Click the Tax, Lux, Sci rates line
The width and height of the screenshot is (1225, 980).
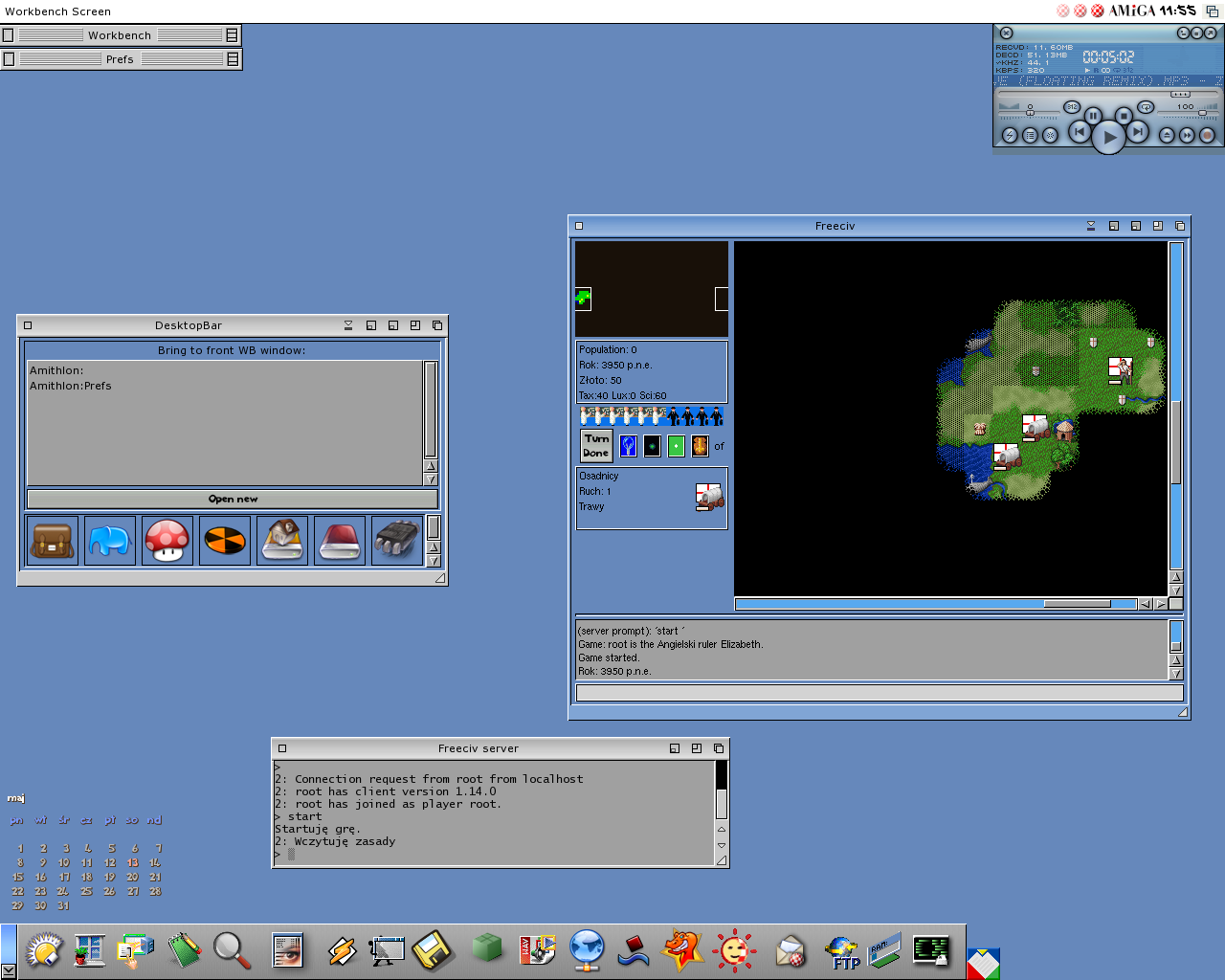pos(622,395)
